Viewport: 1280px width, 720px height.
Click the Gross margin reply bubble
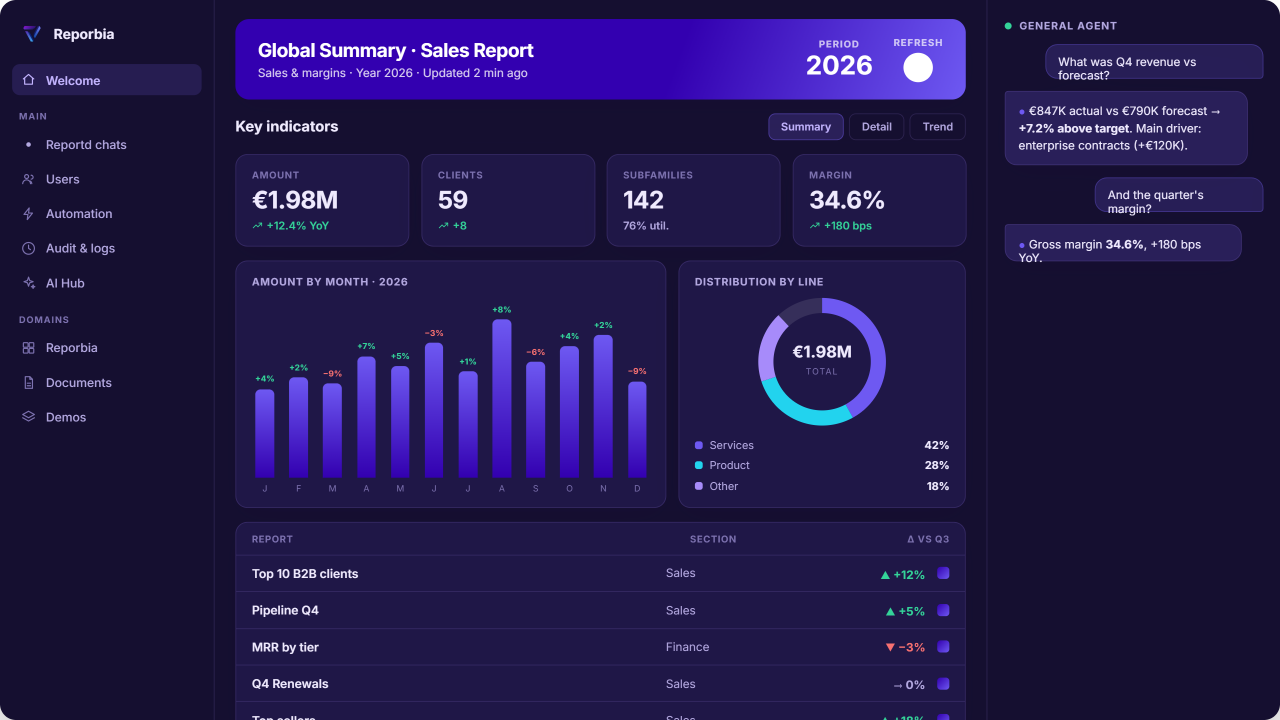1123,243
